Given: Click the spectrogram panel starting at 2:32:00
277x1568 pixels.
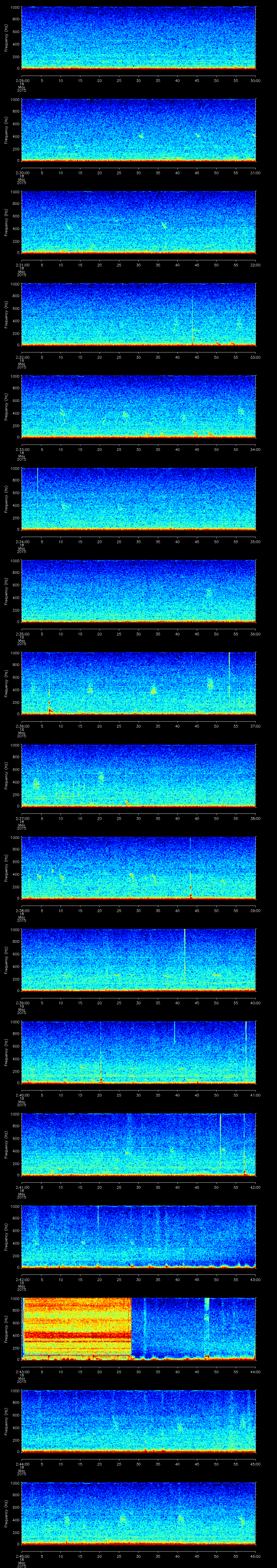Looking at the screenshot, I should (138, 314).
